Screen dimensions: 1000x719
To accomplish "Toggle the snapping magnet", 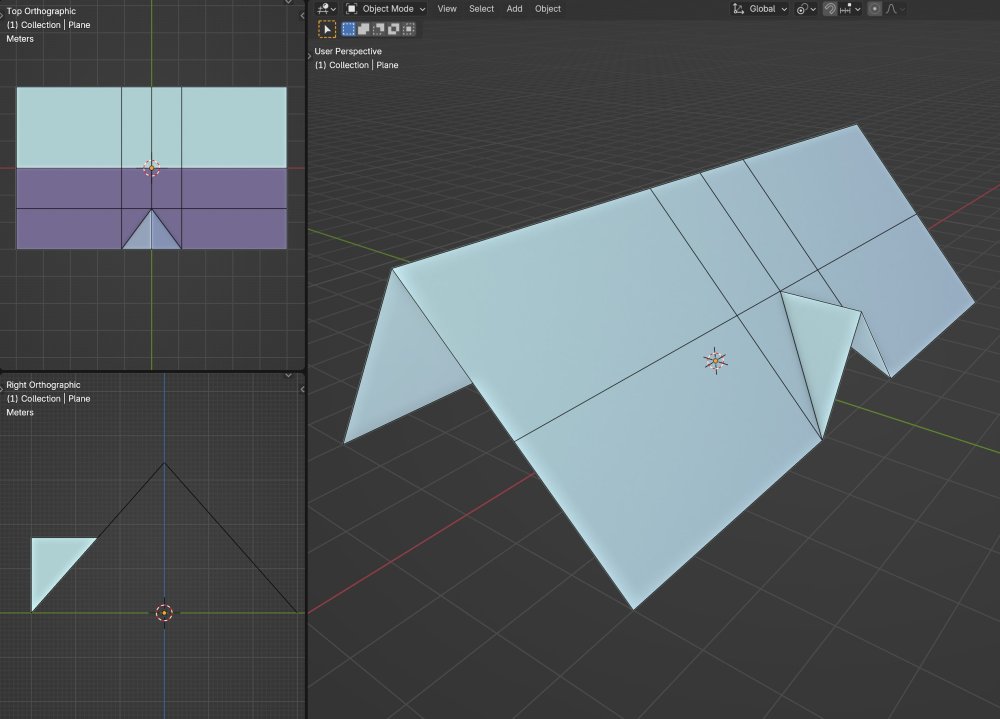I will coord(830,9).
